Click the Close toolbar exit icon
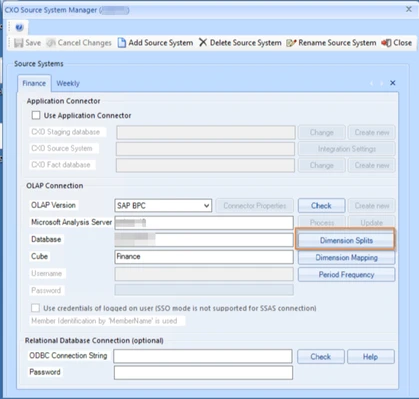This screenshot has width=419, height=399. (x=386, y=43)
